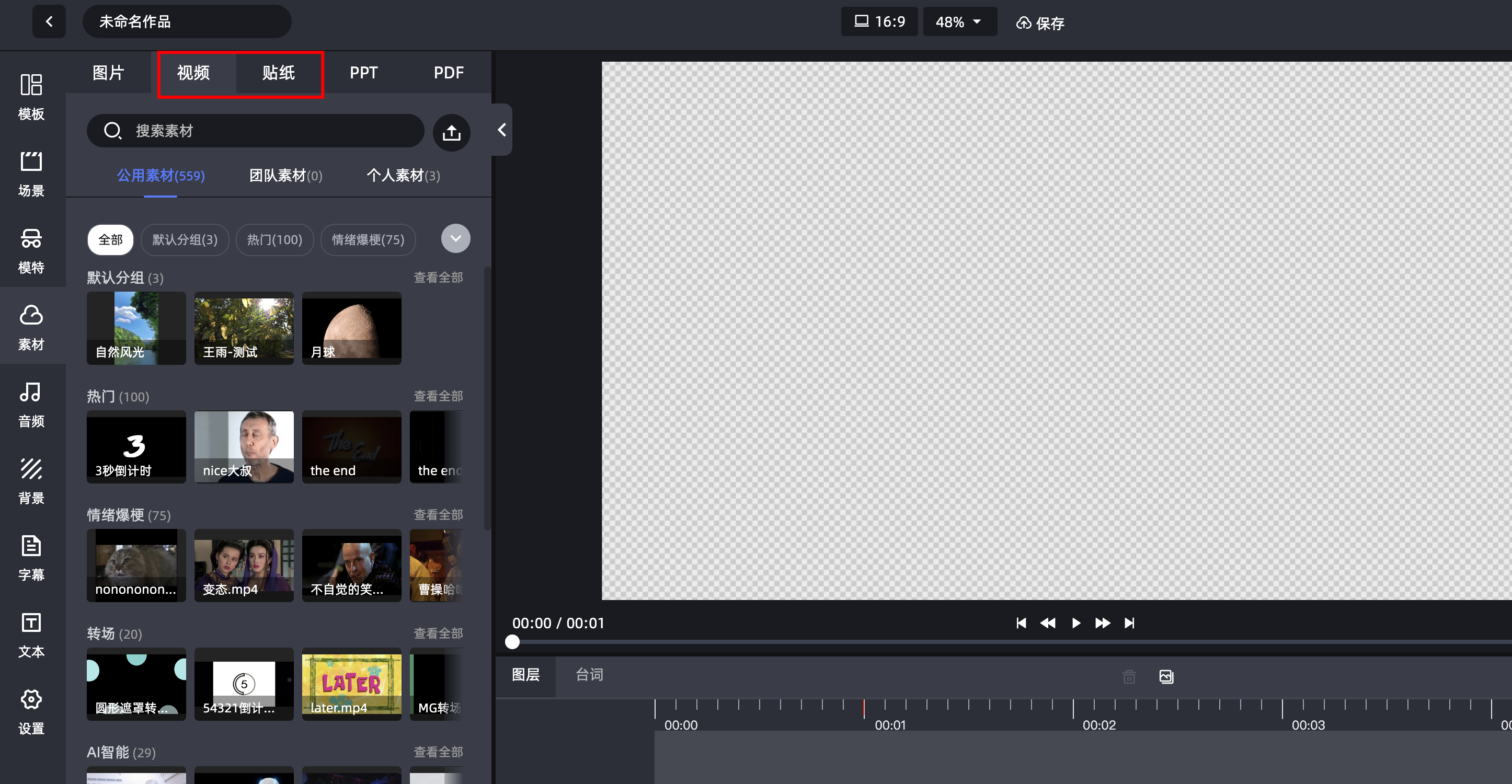The width and height of the screenshot is (1512, 784).
Task: Select the 情绪爆梗(75) filter chip
Action: tap(368, 239)
